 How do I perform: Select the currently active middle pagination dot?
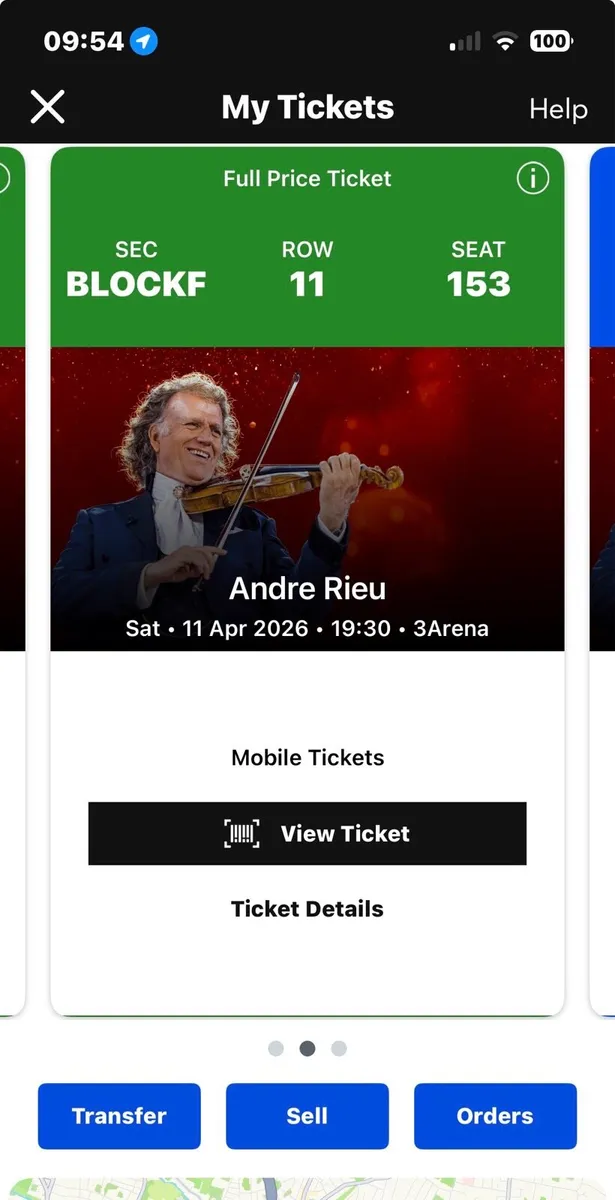(307, 1048)
